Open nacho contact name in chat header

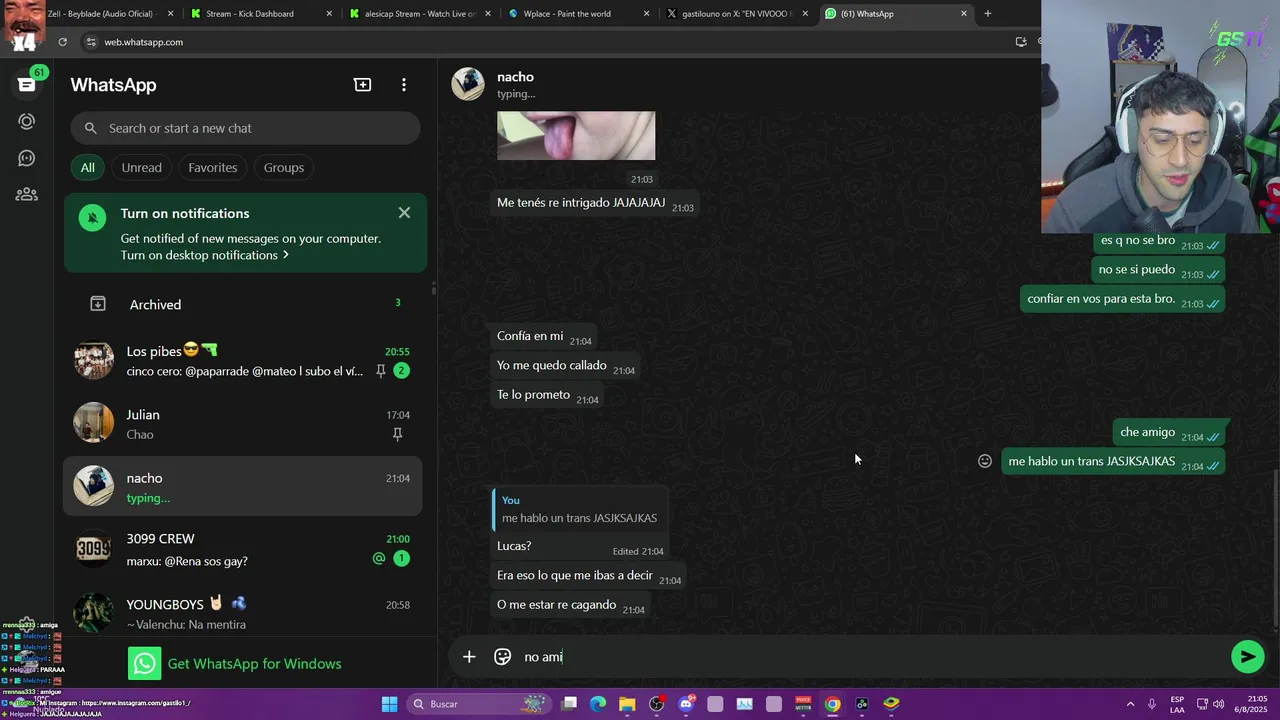click(515, 77)
